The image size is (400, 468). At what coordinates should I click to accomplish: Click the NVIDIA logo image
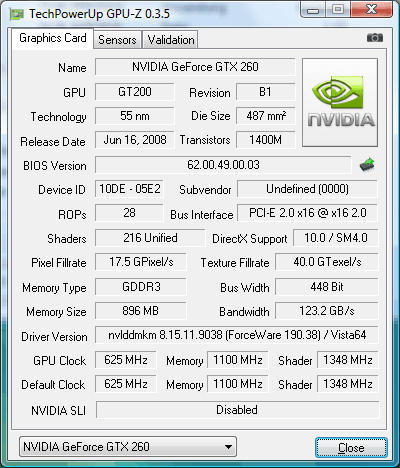tap(340, 103)
